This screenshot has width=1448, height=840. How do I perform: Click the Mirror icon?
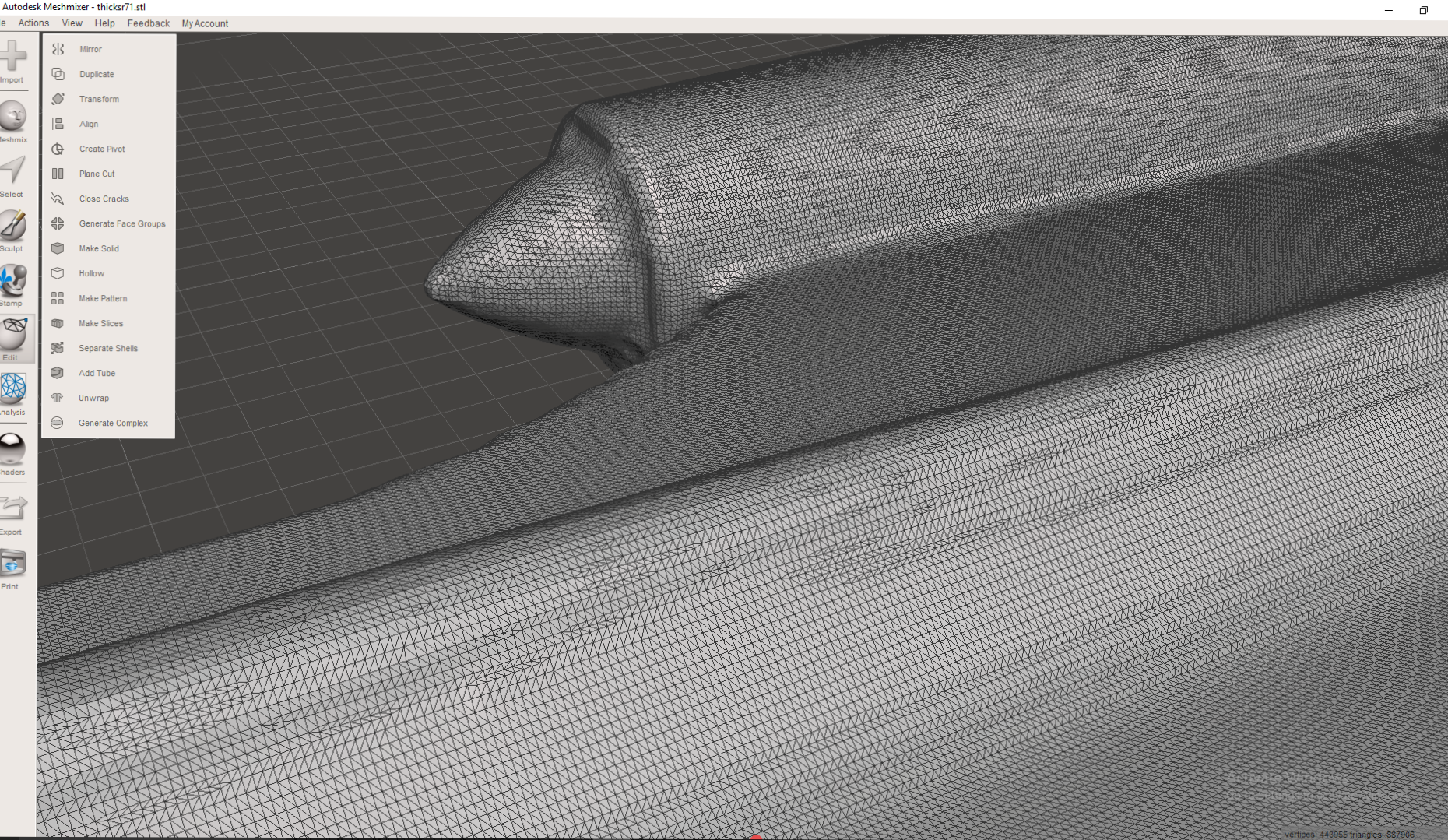(x=58, y=49)
